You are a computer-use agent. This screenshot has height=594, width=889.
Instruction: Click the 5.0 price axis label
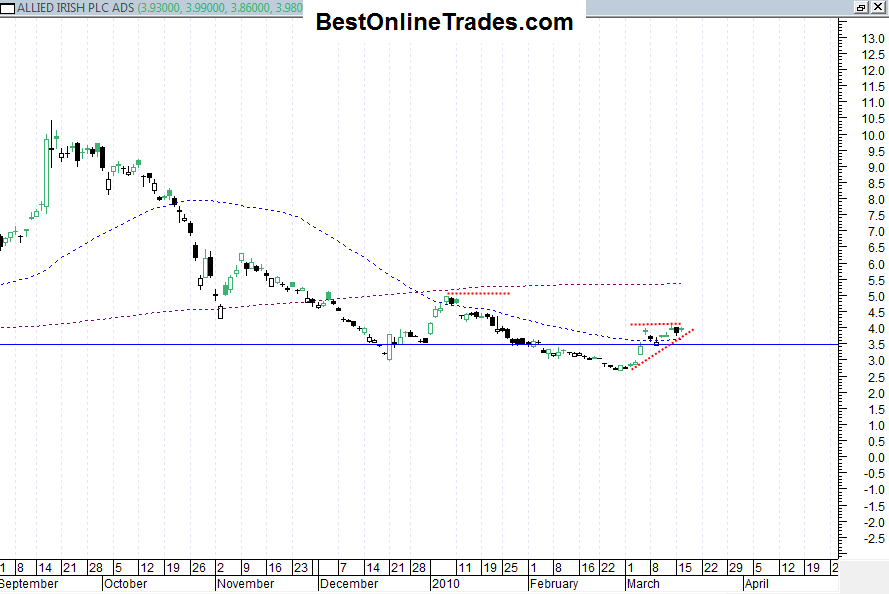pos(877,297)
